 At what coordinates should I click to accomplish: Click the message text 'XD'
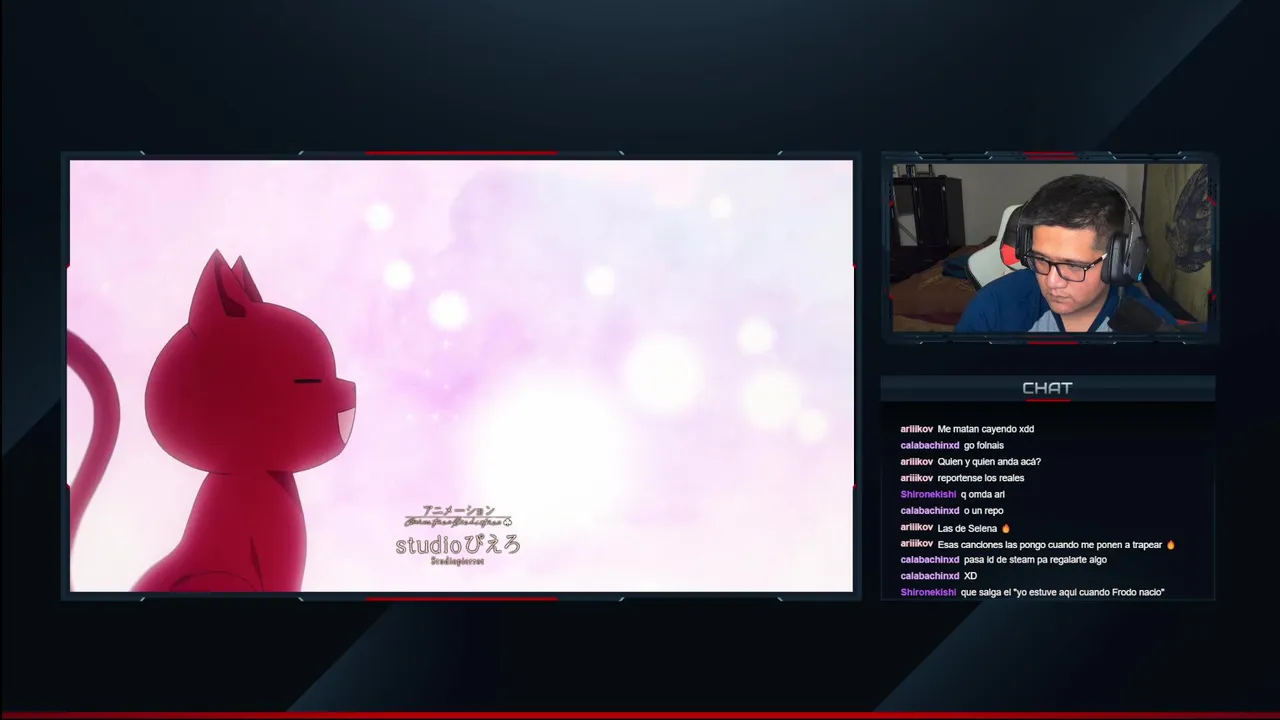970,576
